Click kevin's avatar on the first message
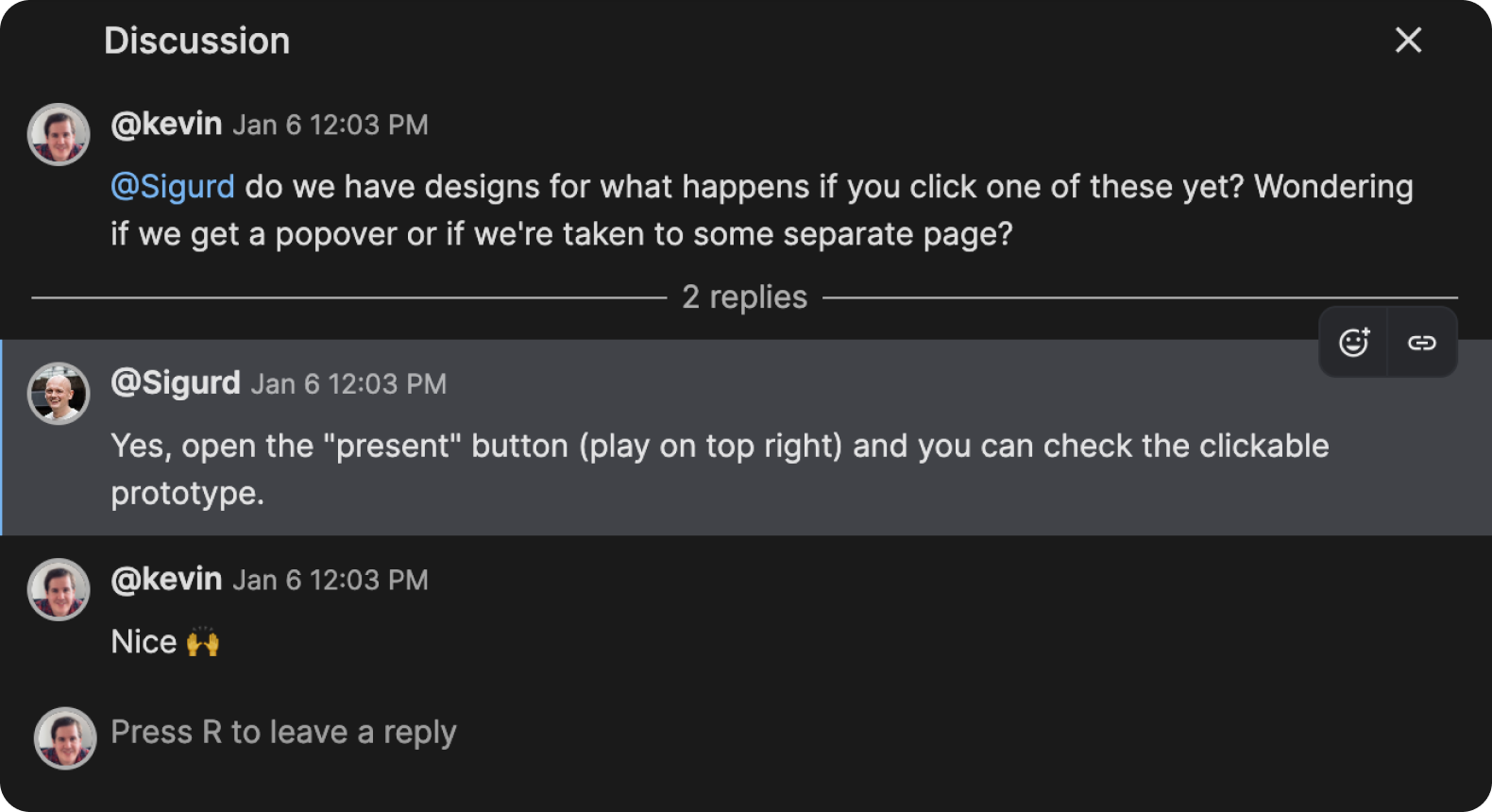The height and width of the screenshot is (812, 1492). coord(59,134)
